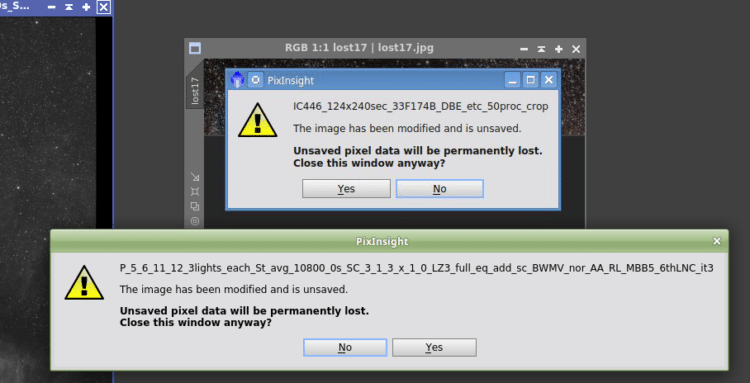750x383 pixels.
Task: Choose Yes in the bottom unsaved-image dialog
Action: (x=434, y=347)
